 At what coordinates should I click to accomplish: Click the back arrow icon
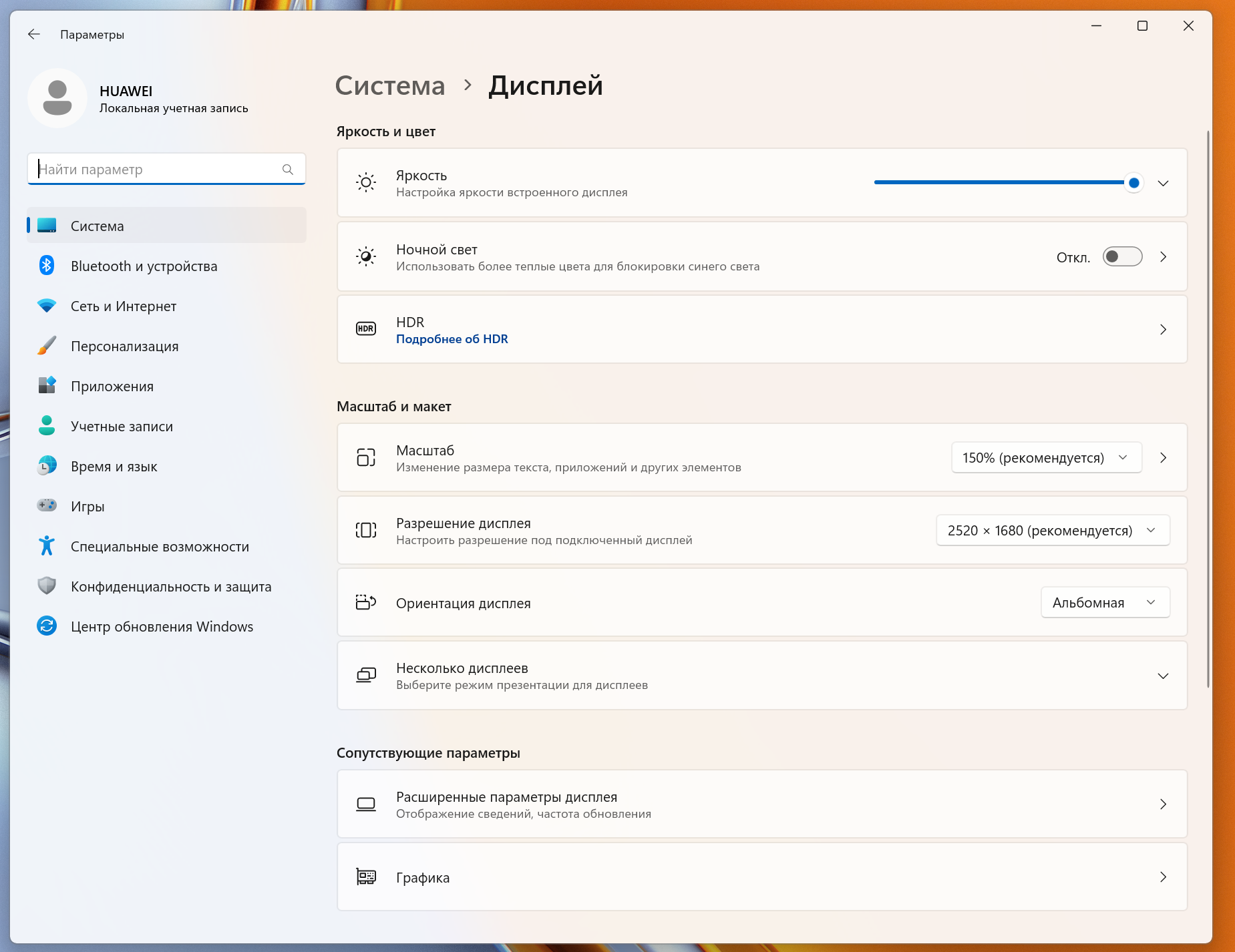34,34
